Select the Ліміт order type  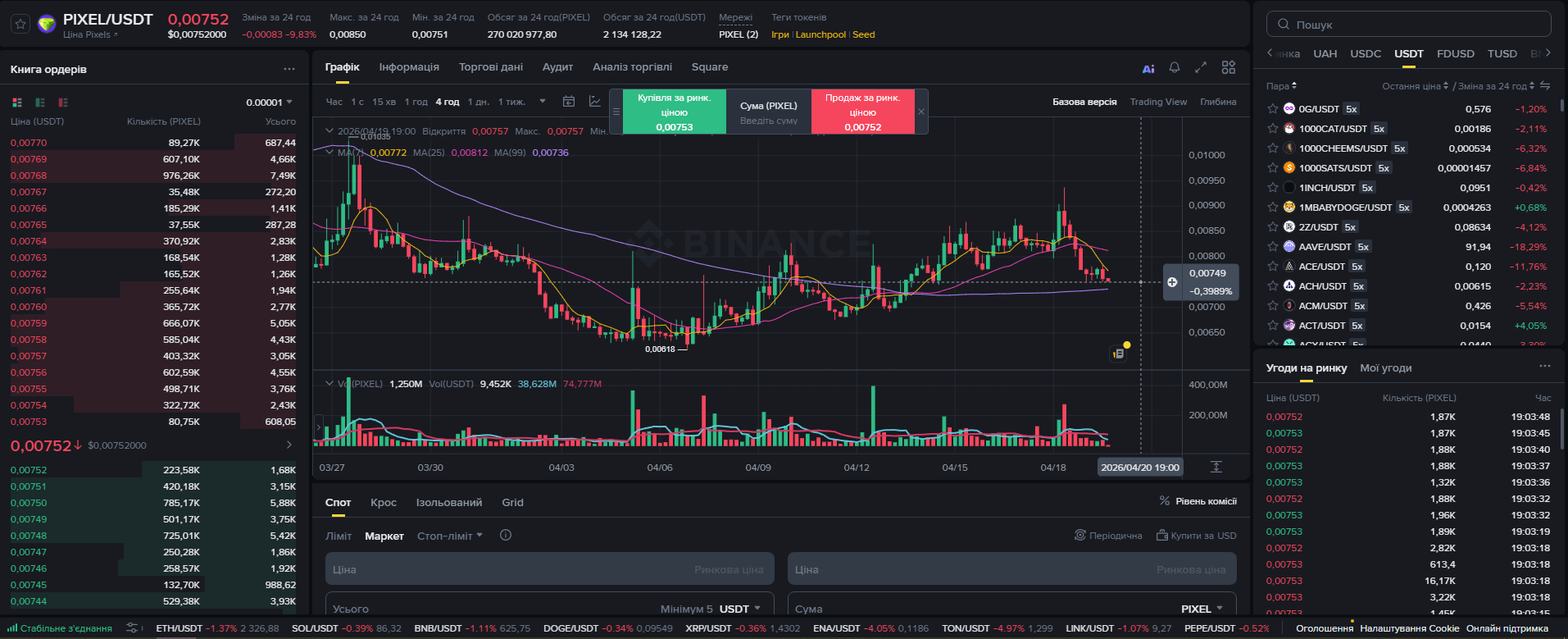(x=339, y=536)
